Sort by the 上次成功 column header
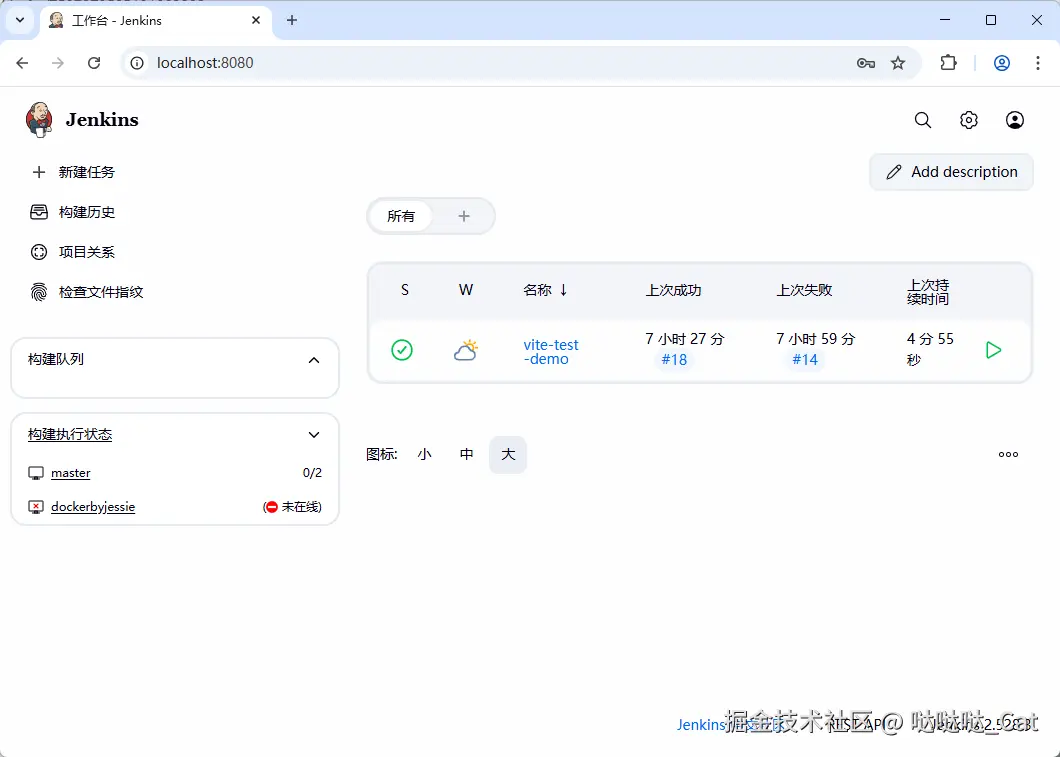Viewport: 1060px width, 757px height. tap(673, 290)
